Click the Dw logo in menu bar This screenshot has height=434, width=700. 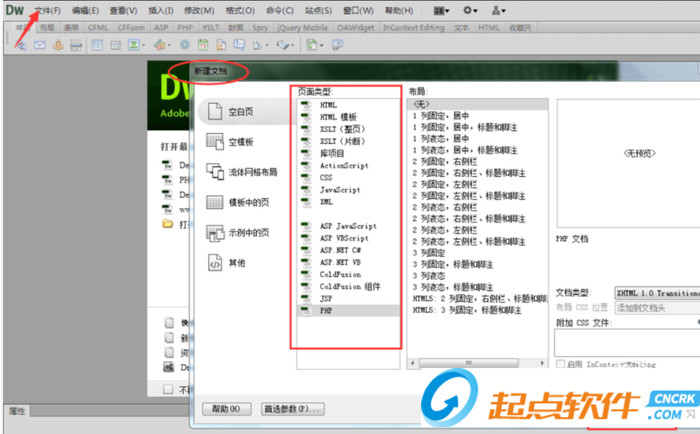pos(15,10)
